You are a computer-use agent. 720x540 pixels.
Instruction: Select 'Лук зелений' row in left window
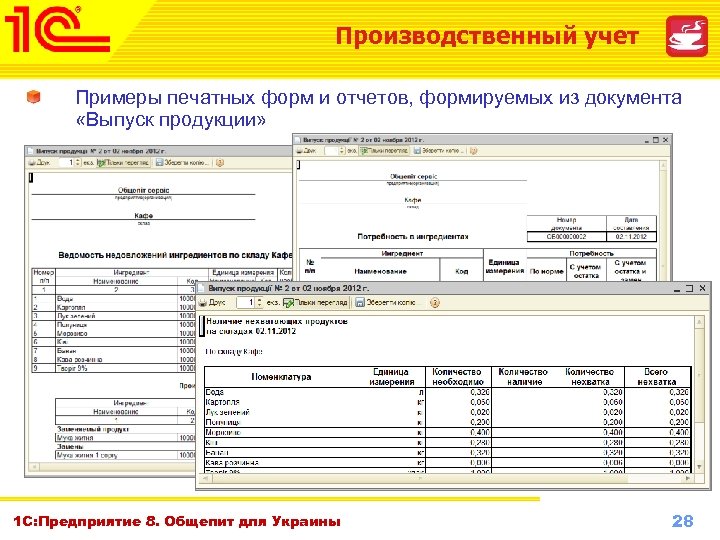114,316
